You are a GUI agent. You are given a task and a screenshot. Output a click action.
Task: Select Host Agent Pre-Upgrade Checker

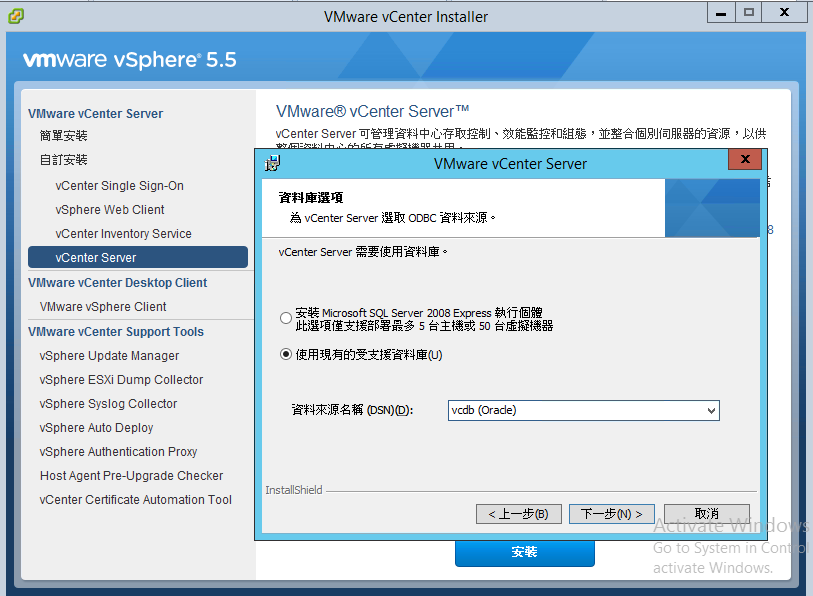(131, 476)
